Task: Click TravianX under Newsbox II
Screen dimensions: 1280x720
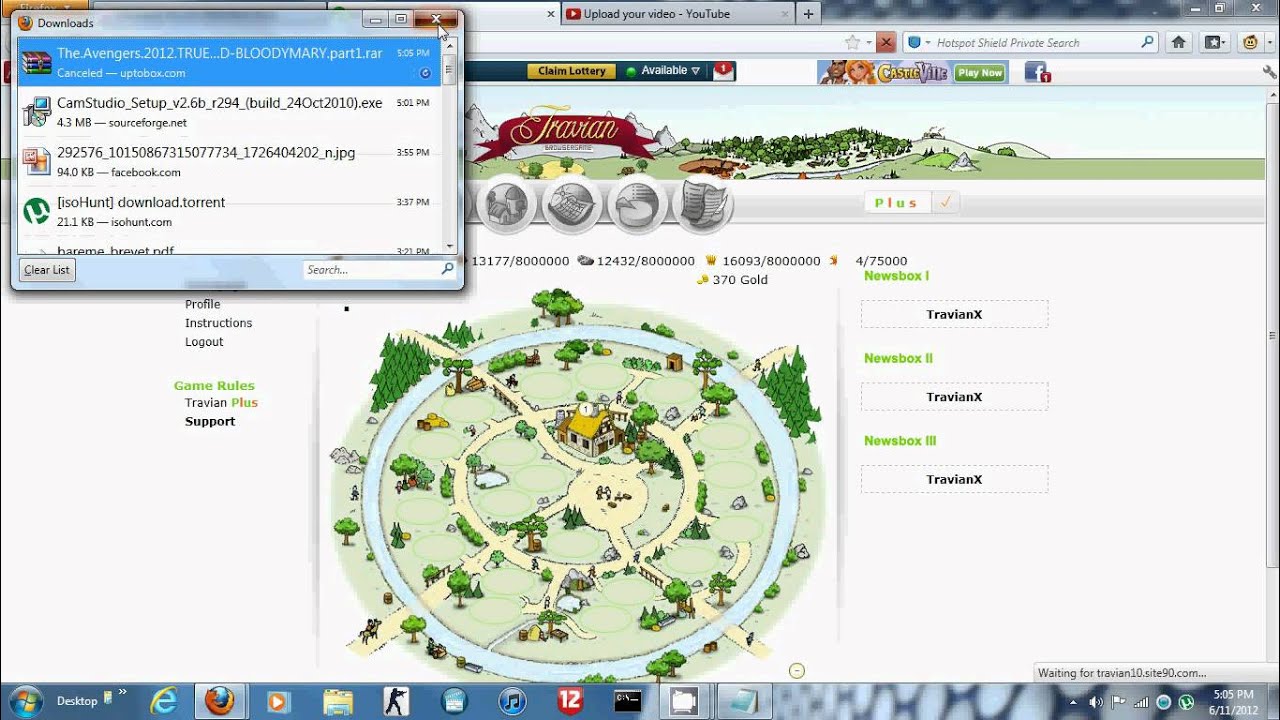Action: [x=954, y=397]
